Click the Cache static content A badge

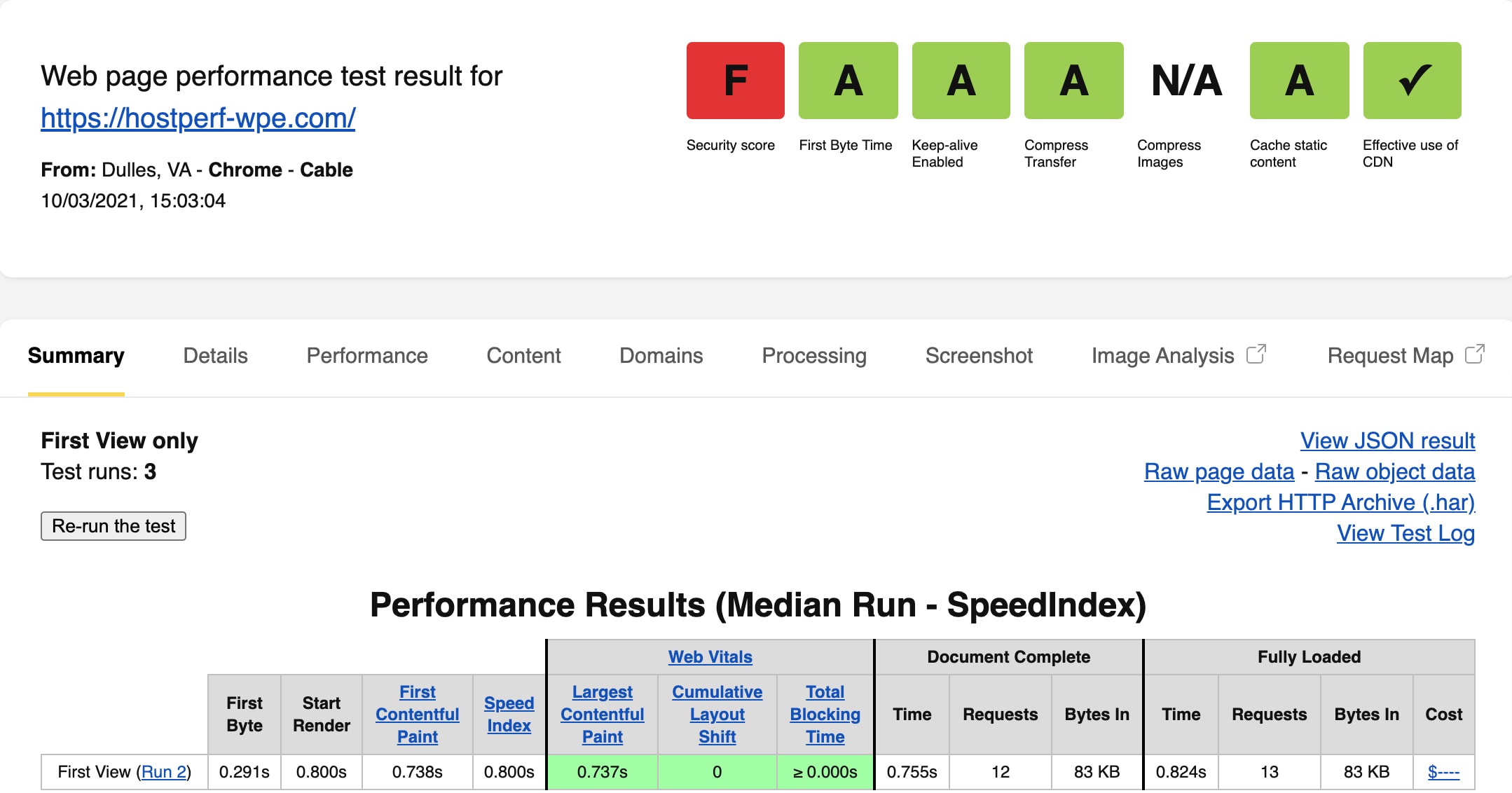(x=1299, y=81)
